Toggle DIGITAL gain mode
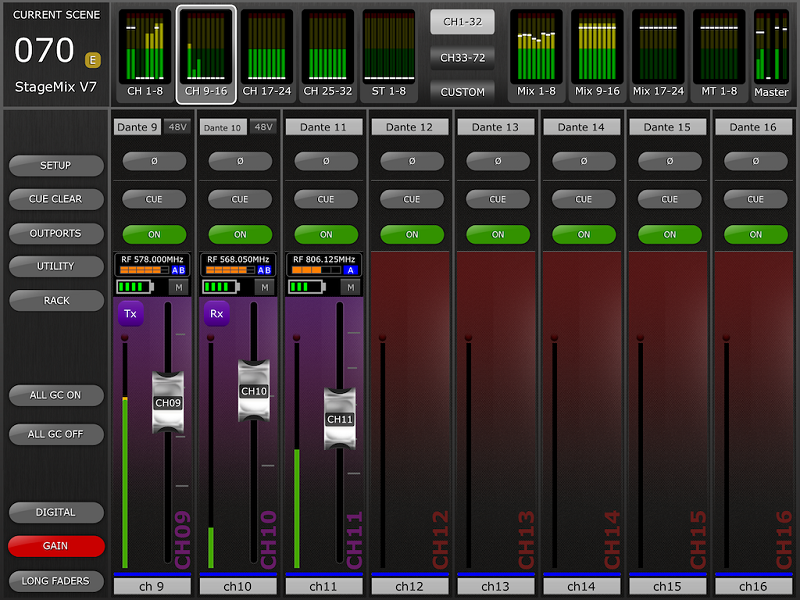This screenshot has width=800, height=600. (56, 512)
